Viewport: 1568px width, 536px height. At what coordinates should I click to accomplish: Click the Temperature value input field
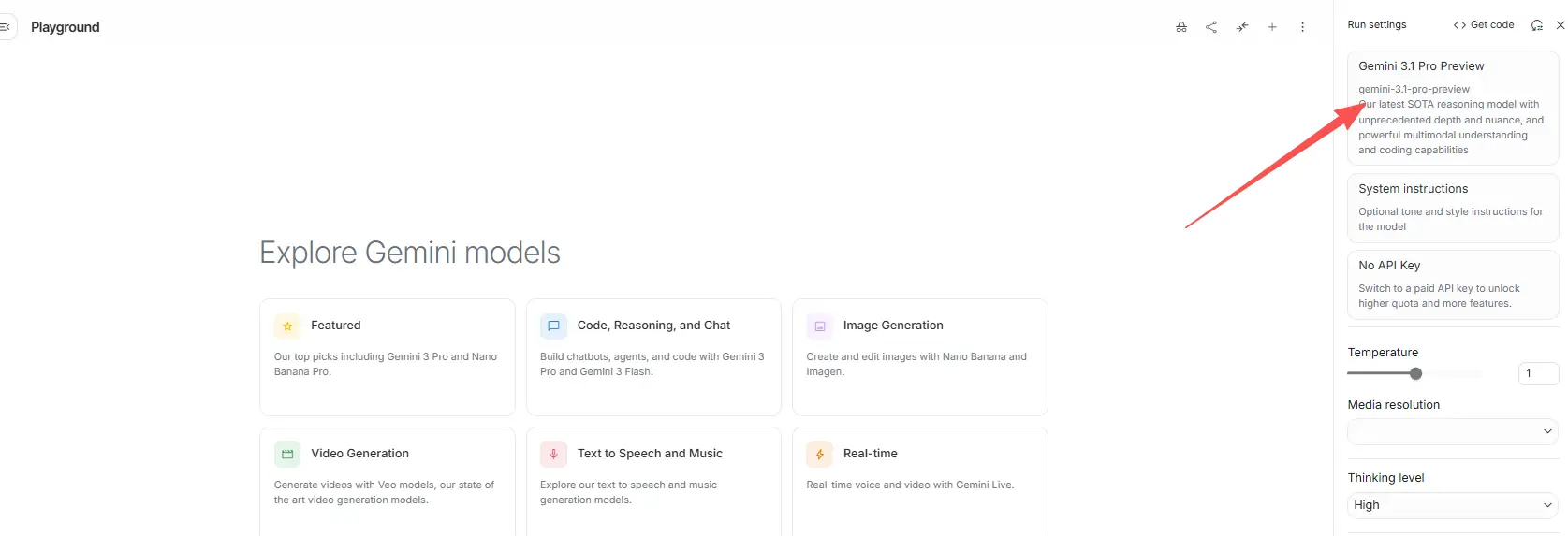1538,373
